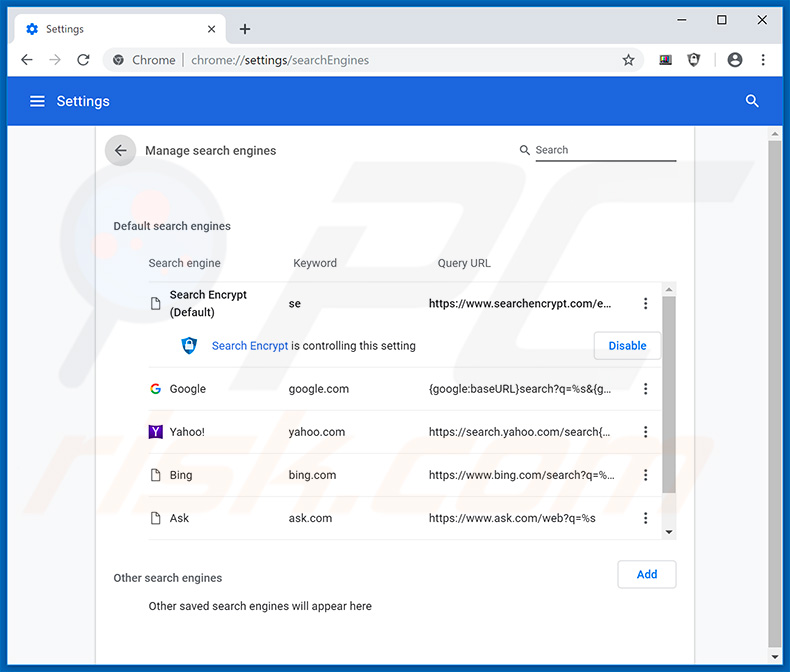The image size is (790, 672).
Task: Maximize the Chrome window
Action: (721, 20)
